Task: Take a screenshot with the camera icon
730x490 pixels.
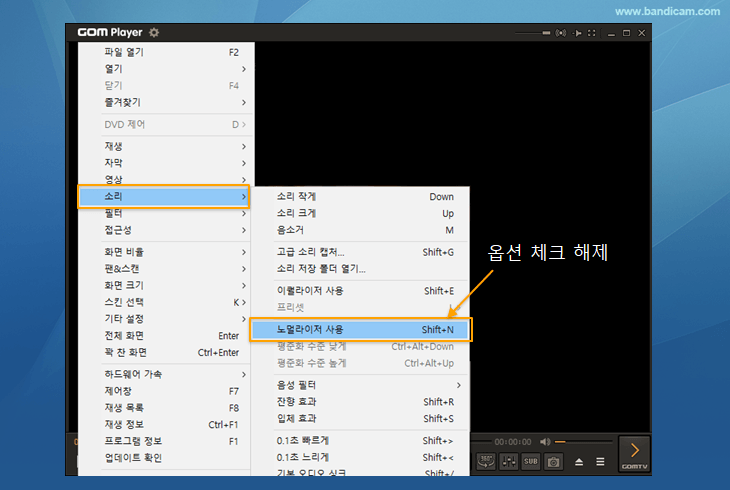Action: click(553, 461)
